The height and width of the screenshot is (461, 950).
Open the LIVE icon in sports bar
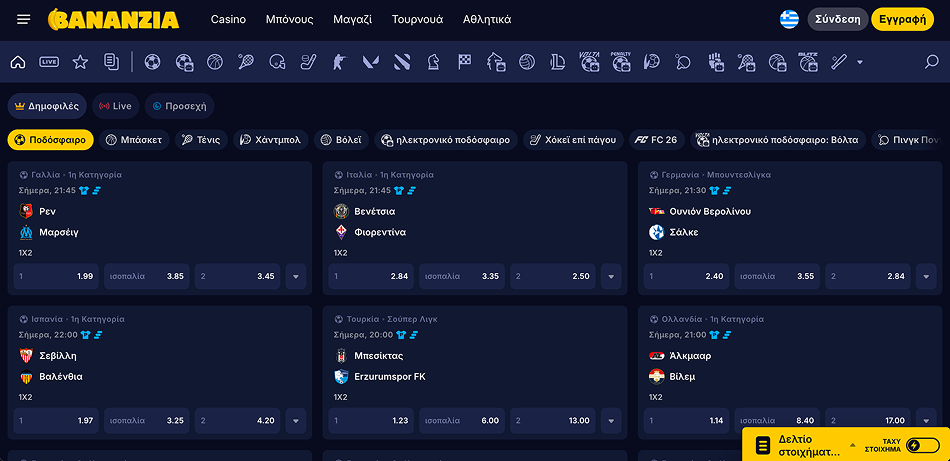(x=49, y=62)
